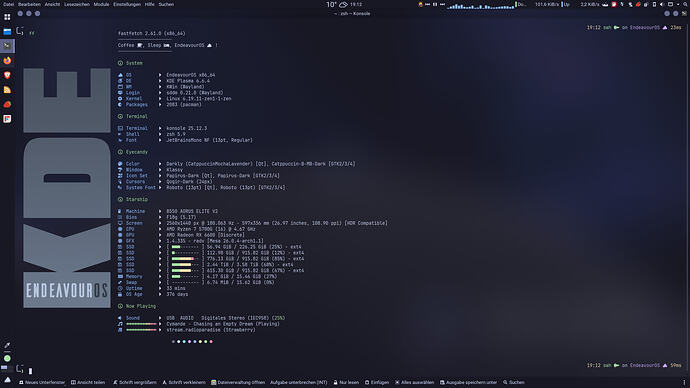This screenshot has height=388, width=690.
Task: Open the Einstellungen menu
Action: [x=127, y=4]
